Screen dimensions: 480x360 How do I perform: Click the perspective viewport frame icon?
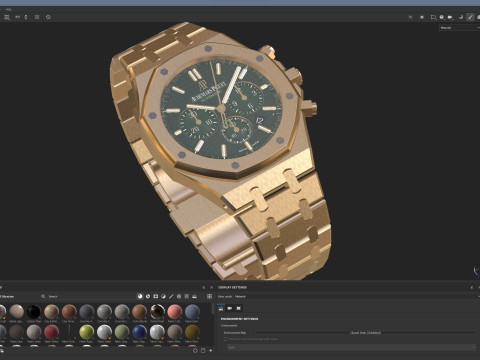(x=433, y=17)
